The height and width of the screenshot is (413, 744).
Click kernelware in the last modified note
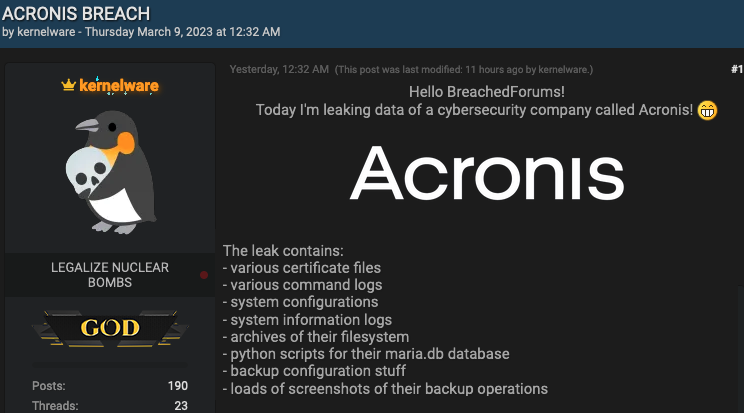[x=565, y=70]
